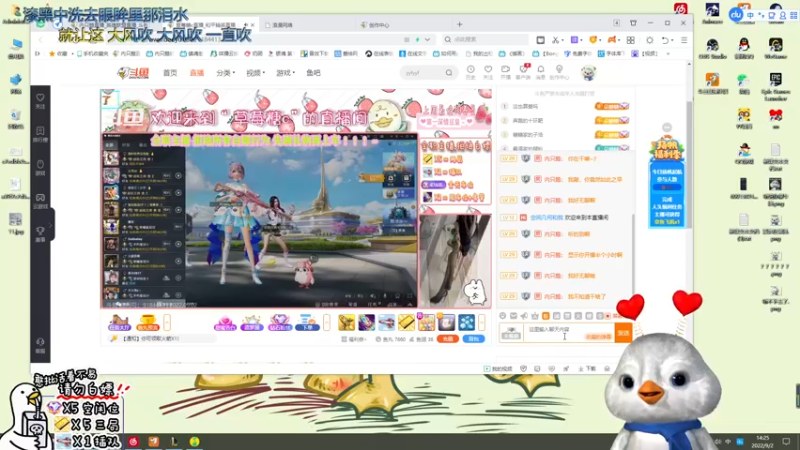The height and width of the screenshot is (450, 800).
Task: Click the Douyu logo in the site header
Action: coord(133,73)
